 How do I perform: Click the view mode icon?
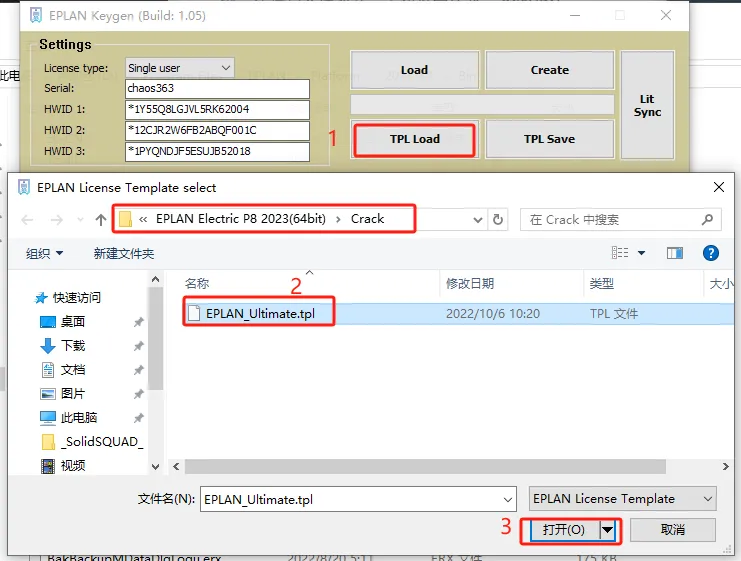(x=620, y=253)
